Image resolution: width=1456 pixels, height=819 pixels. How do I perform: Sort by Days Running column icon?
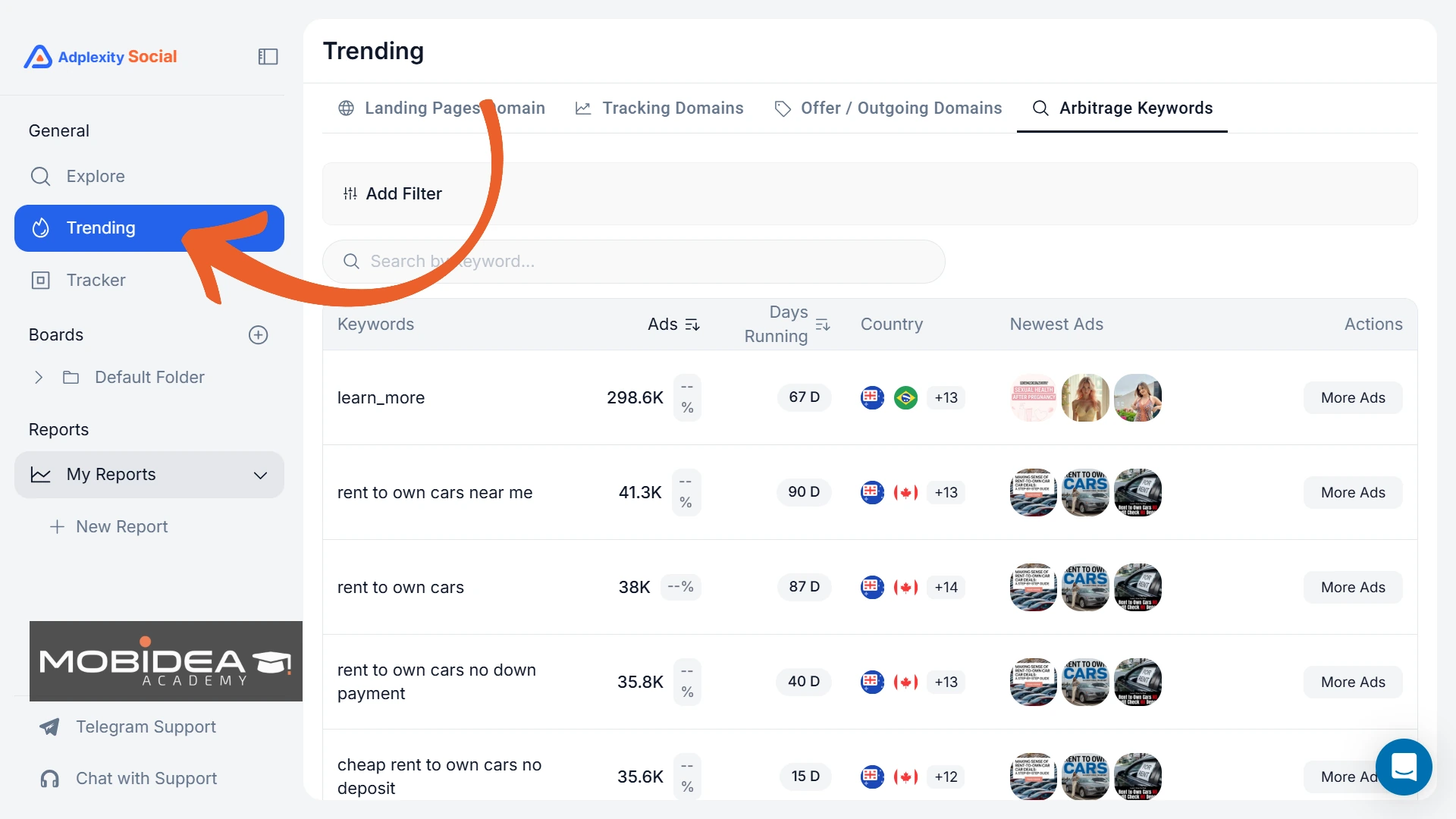pos(823,325)
